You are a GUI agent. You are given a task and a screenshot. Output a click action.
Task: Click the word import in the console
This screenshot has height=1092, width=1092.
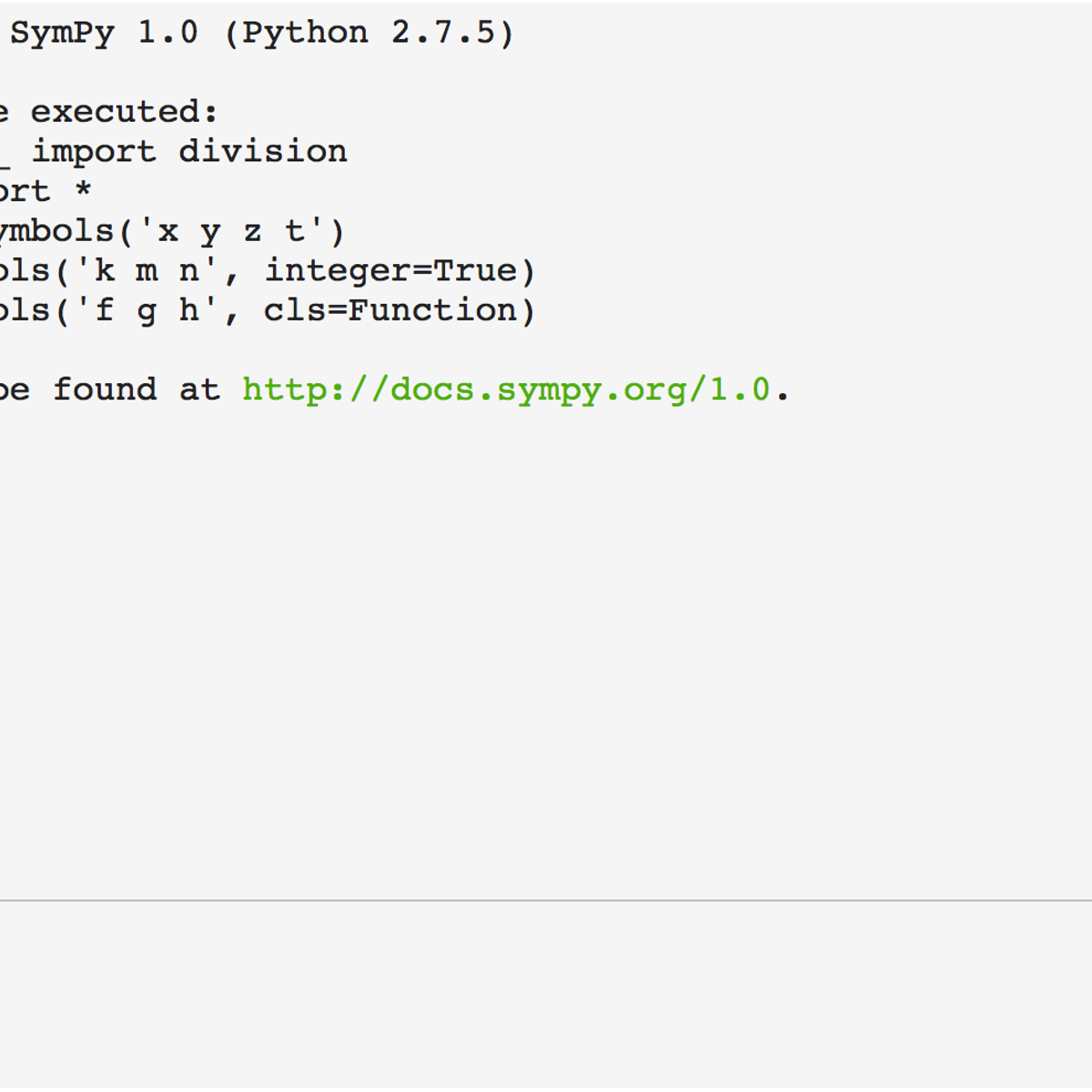pos(94,152)
